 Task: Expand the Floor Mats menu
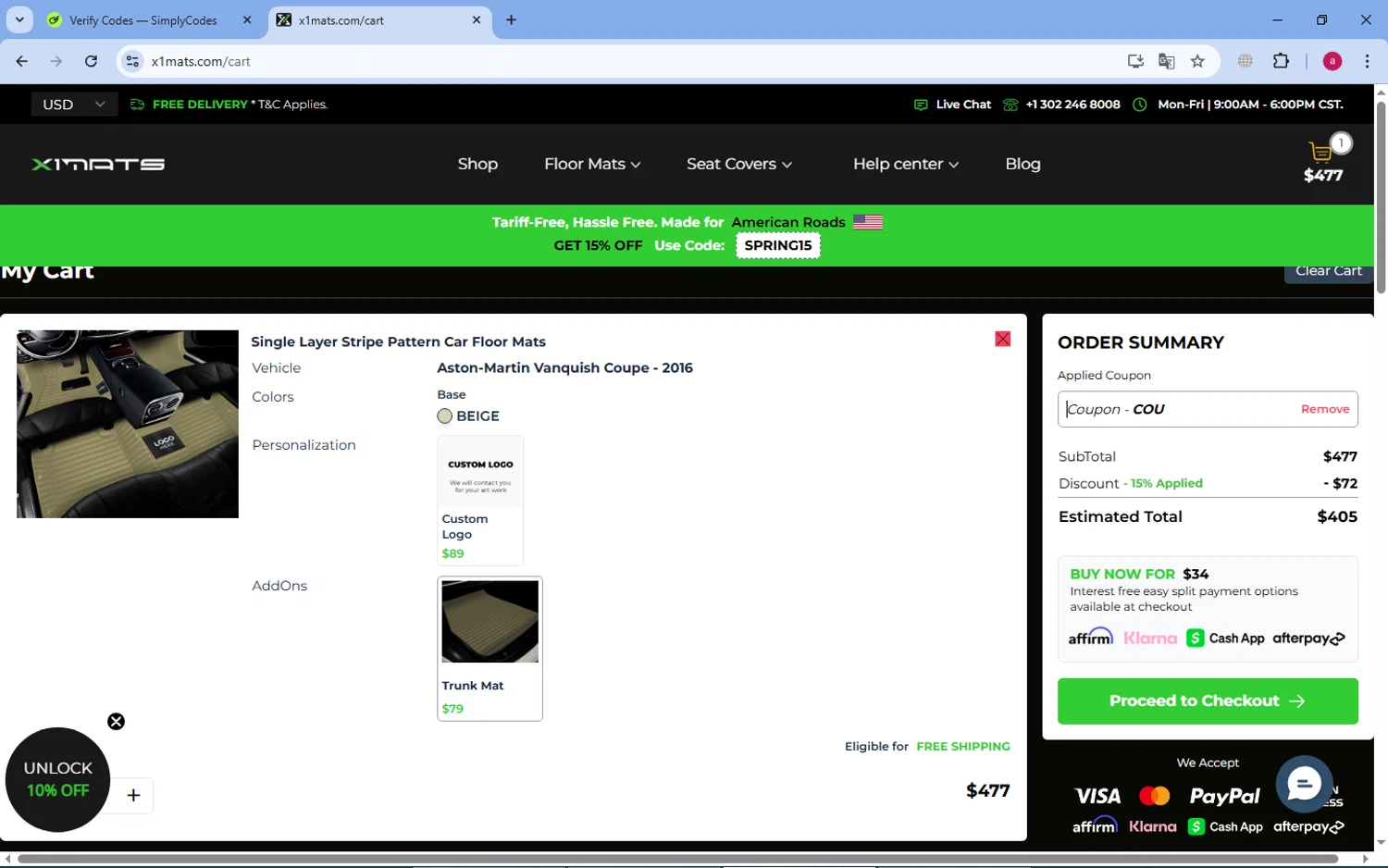[592, 164]
